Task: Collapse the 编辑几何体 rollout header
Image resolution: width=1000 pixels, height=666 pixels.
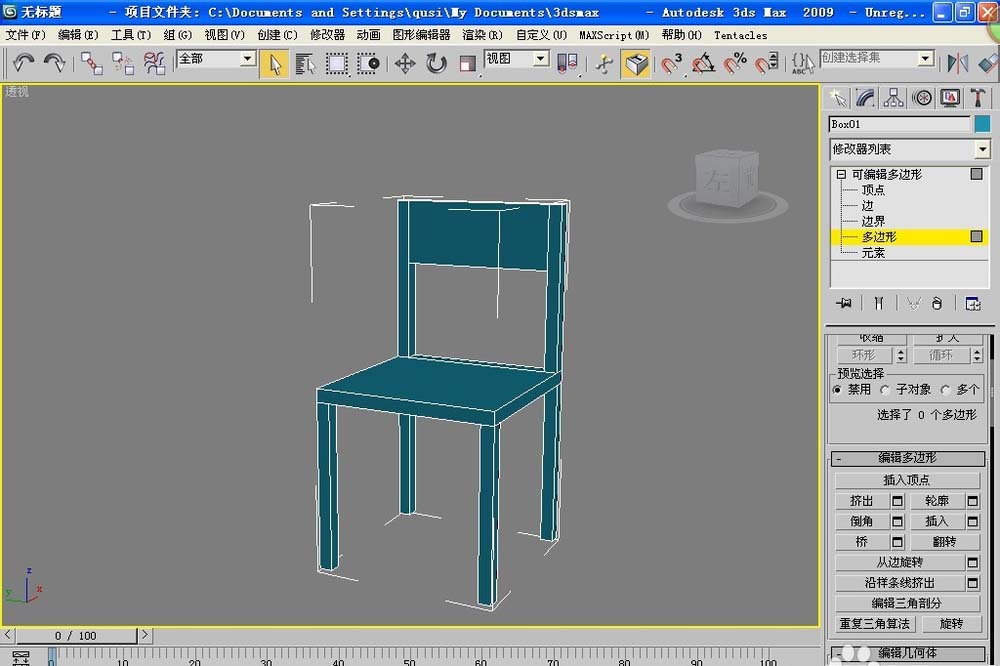Action: (x=908, y=653)
